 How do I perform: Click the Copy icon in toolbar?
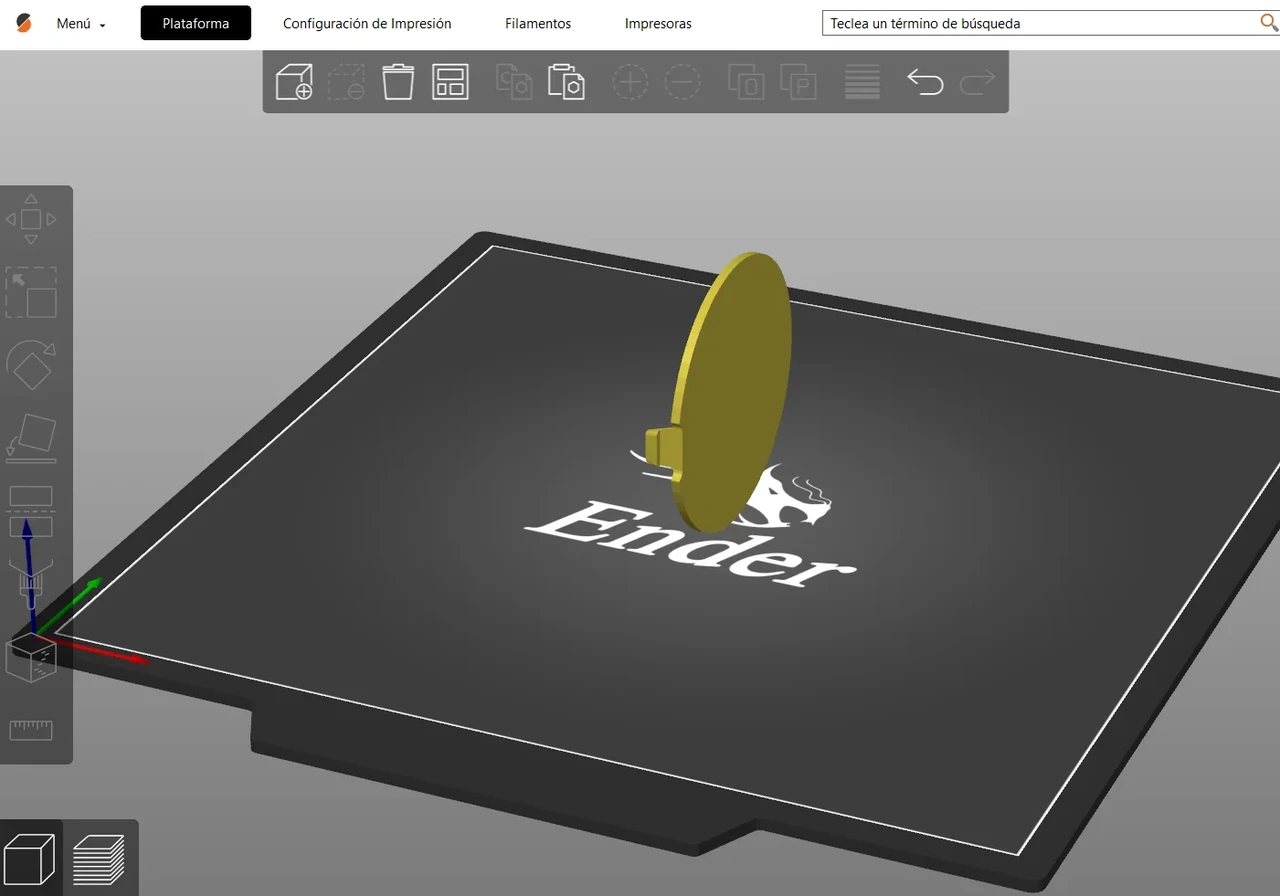tap(514, 81)
